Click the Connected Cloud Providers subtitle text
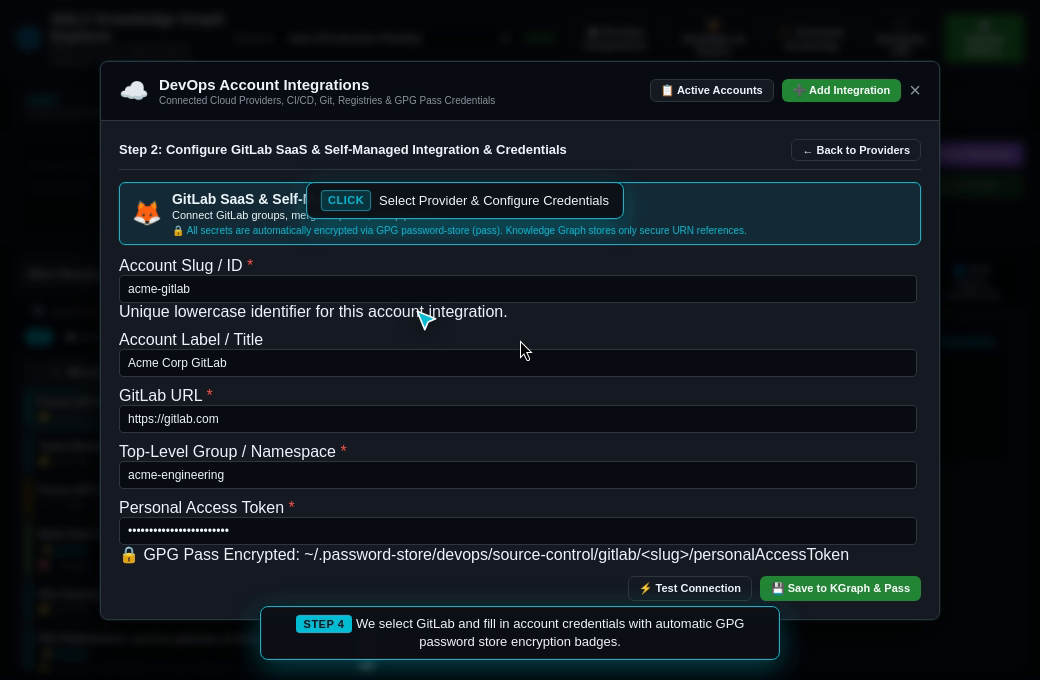The image size is (1040, 680). point(327,101)
